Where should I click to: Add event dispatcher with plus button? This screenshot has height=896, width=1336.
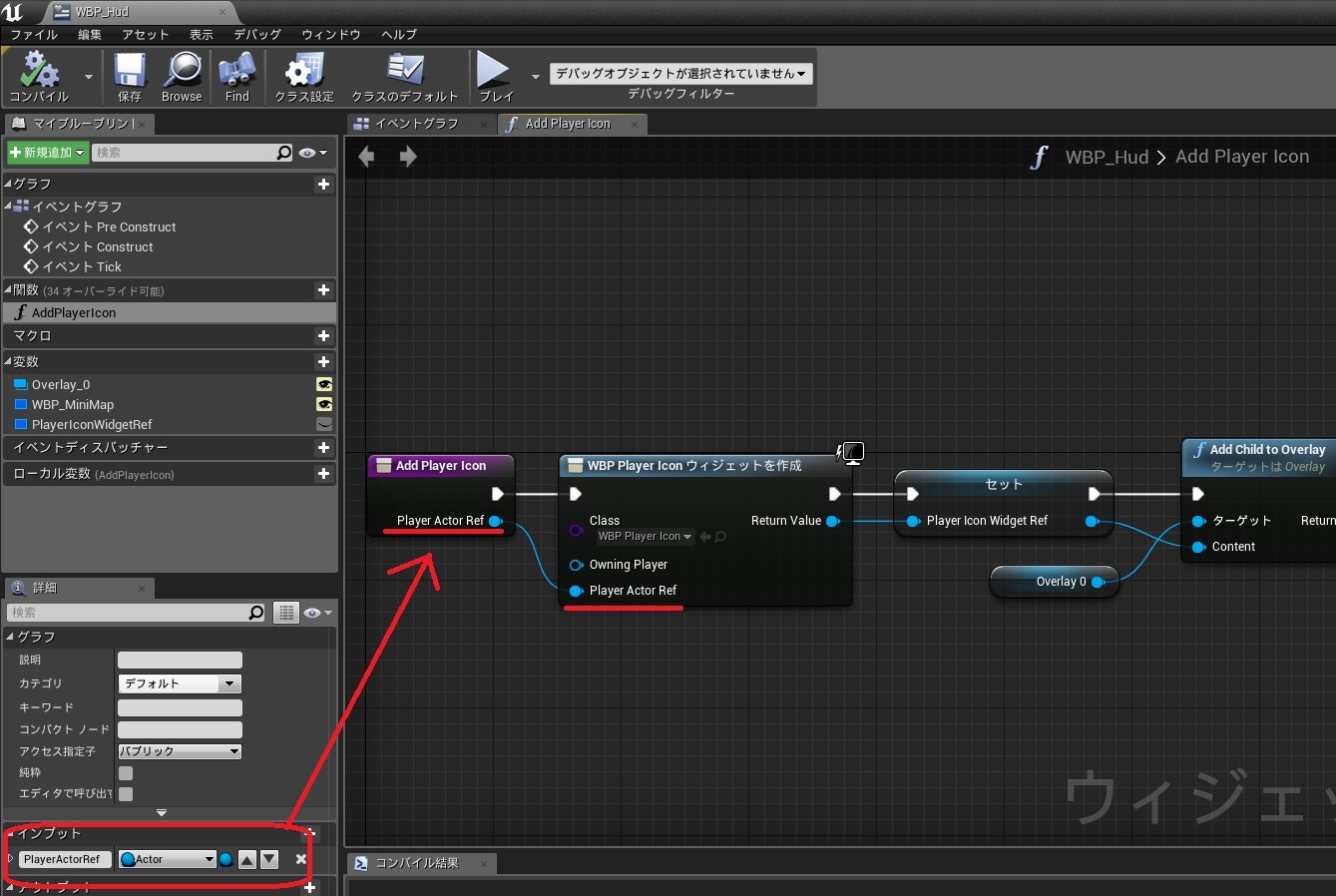323,448
